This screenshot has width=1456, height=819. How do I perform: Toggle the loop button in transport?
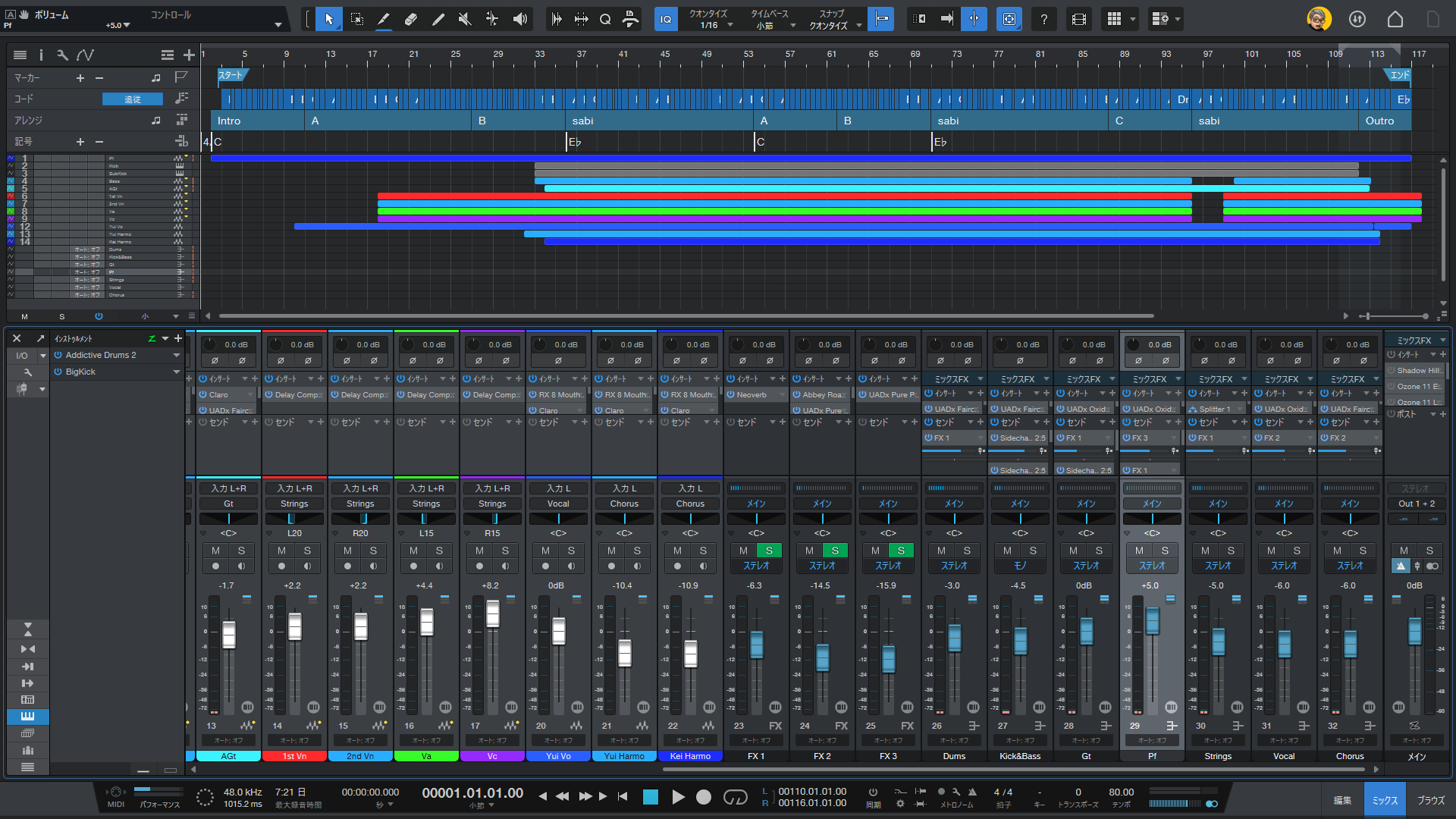pyautogui.click(x=735, y=797)
